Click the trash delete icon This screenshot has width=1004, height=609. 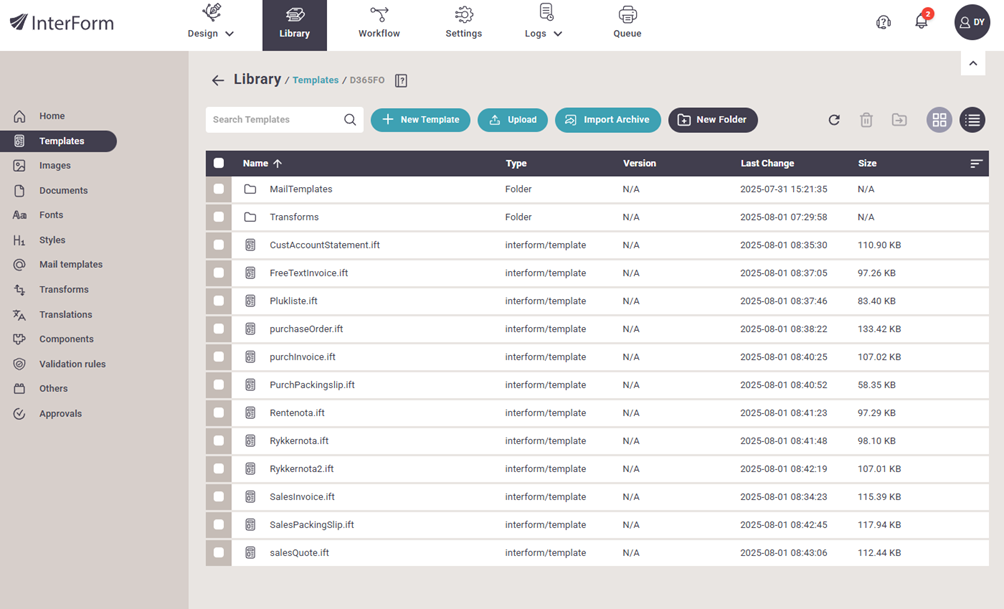coord(867,120)
